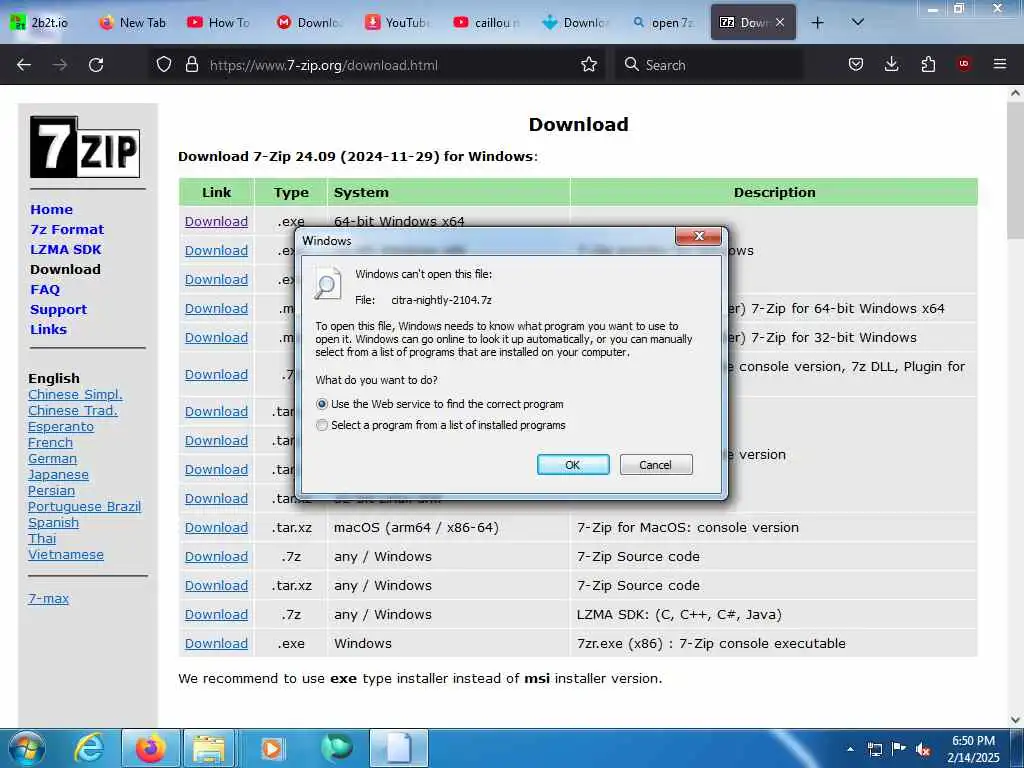Open tracking protection shield icon
Image resolution: width=1024 pixels, height=768 pixels.
(164, 64)
